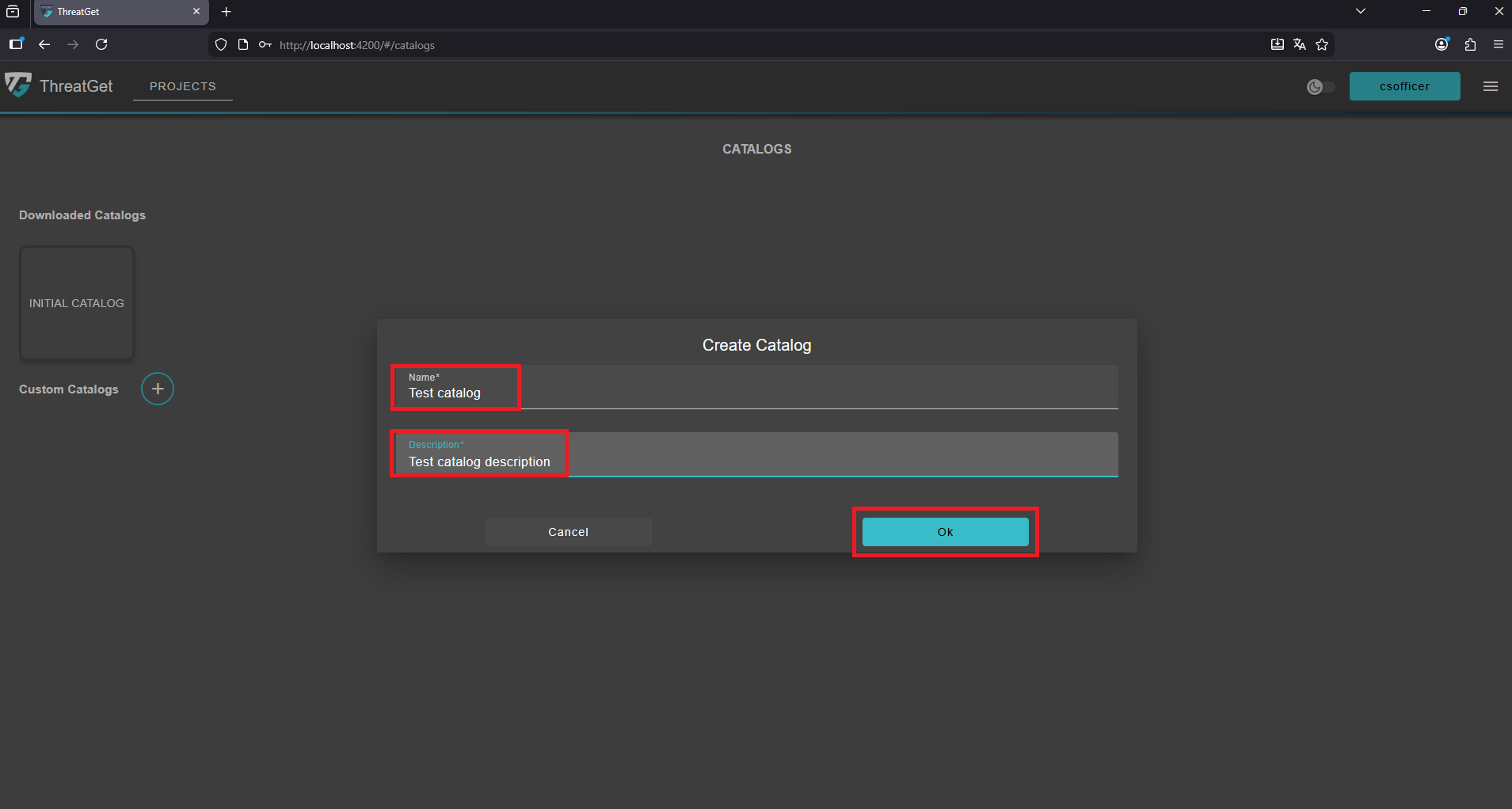Confirm catalog creation with Ok
Viewport: 1512px width, 809px height.
click(945, 531)
